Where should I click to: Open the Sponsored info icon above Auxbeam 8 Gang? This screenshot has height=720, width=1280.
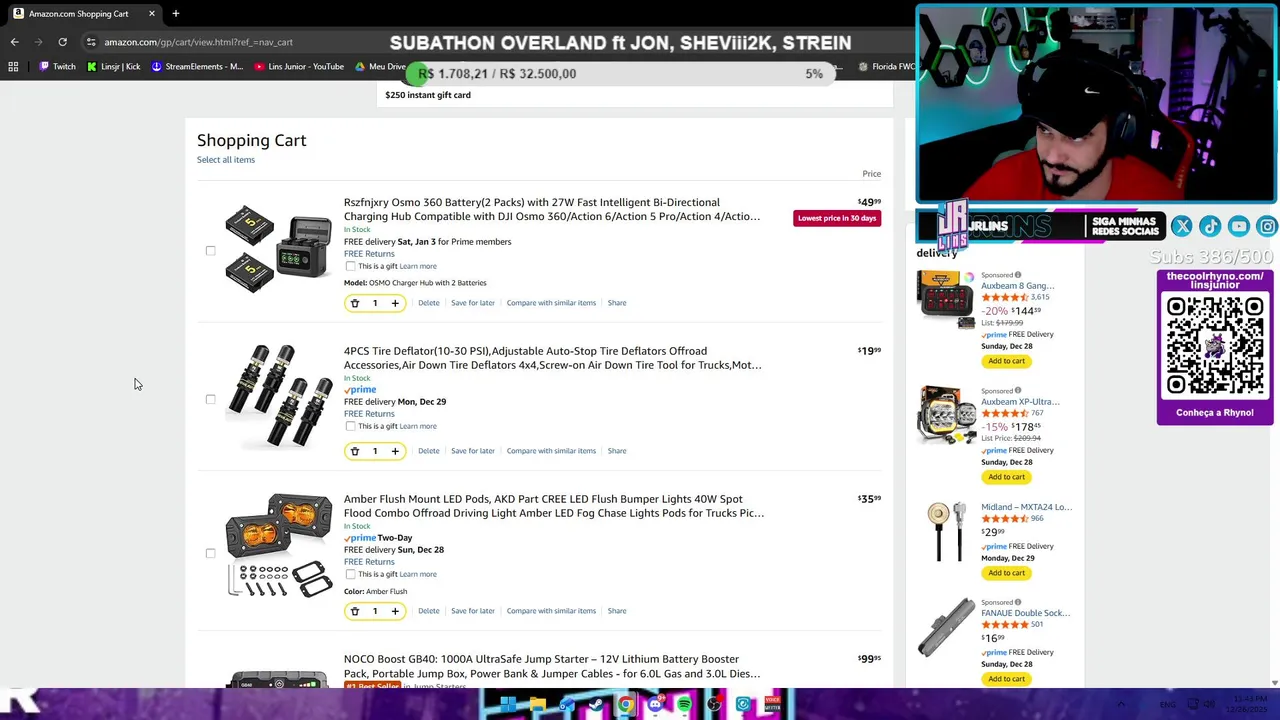point(1018,275)
